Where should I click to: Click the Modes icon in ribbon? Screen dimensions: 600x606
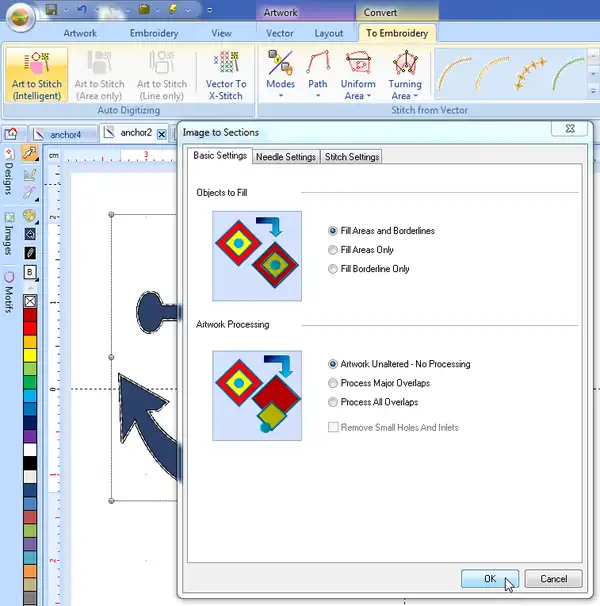(x=280, y=62)
